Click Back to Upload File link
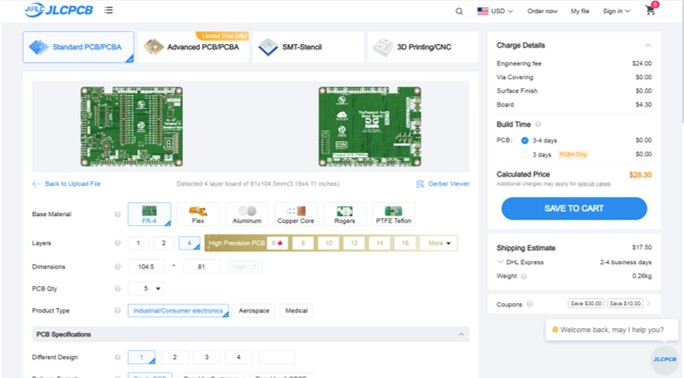Viewport: 684px width, 378px height. 73,184
